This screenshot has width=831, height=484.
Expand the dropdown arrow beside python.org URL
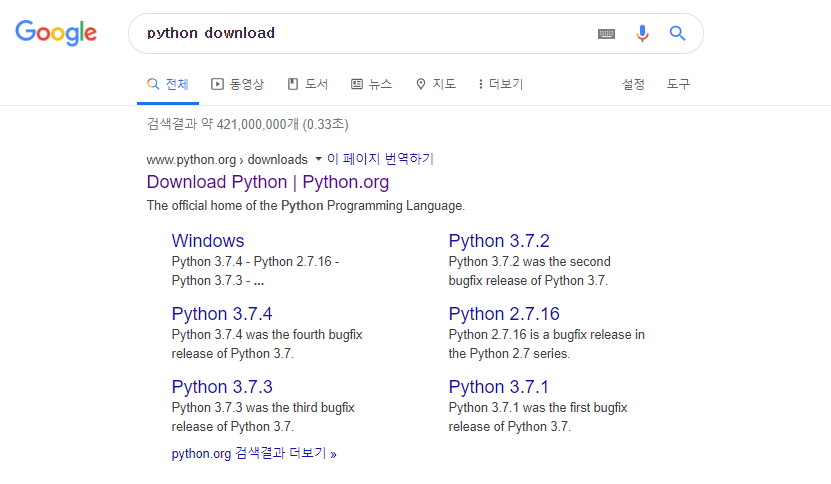(x=318, y=159)
